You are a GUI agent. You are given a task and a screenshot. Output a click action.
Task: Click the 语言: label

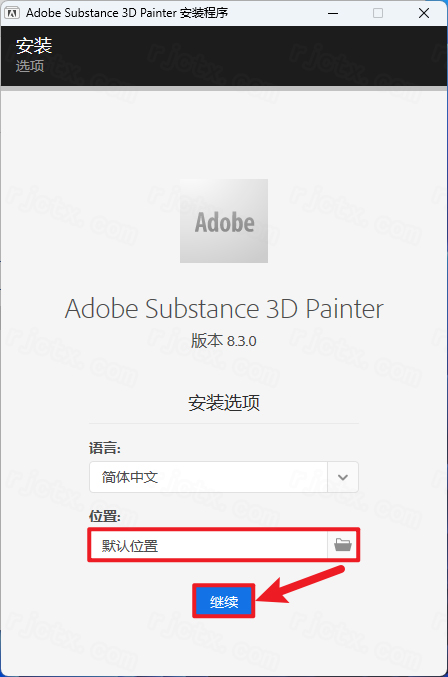(105, 448)
